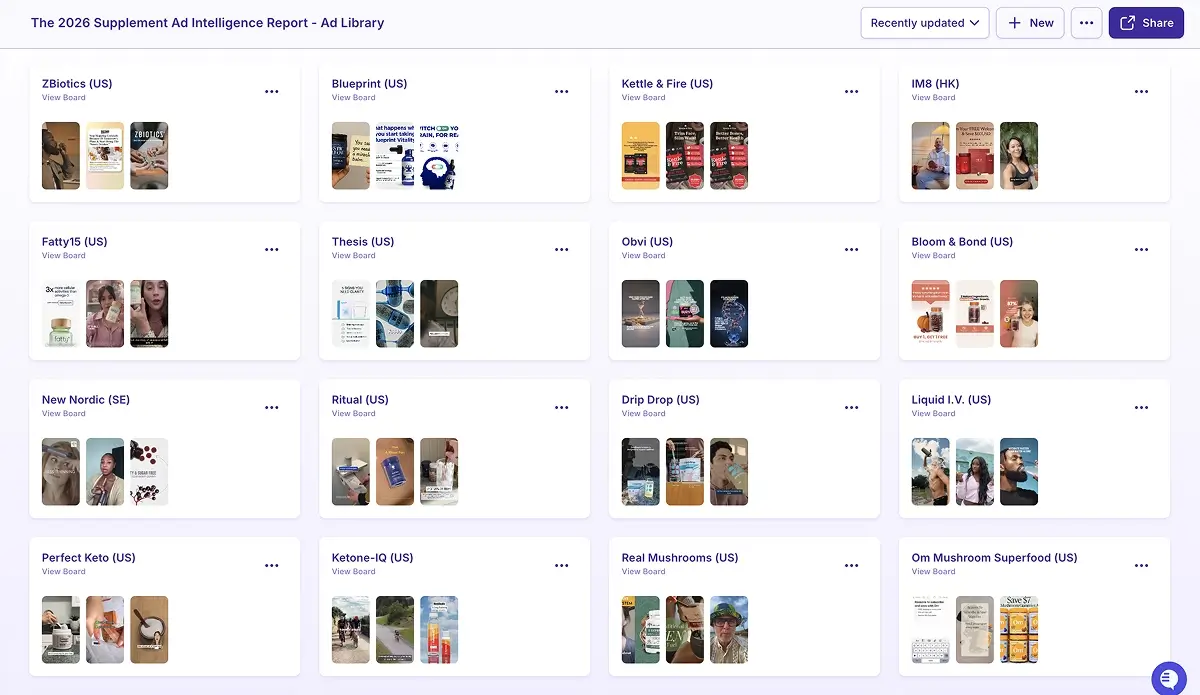Select the Liquid I.V. (US) board title
Screen dimensions: 1200x695
coord(952,400)
